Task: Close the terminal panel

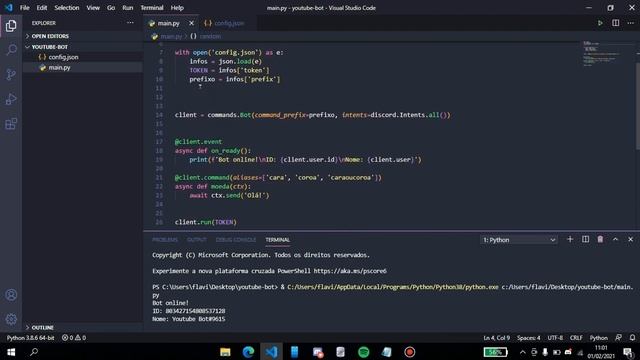Action: click(631, 239)
